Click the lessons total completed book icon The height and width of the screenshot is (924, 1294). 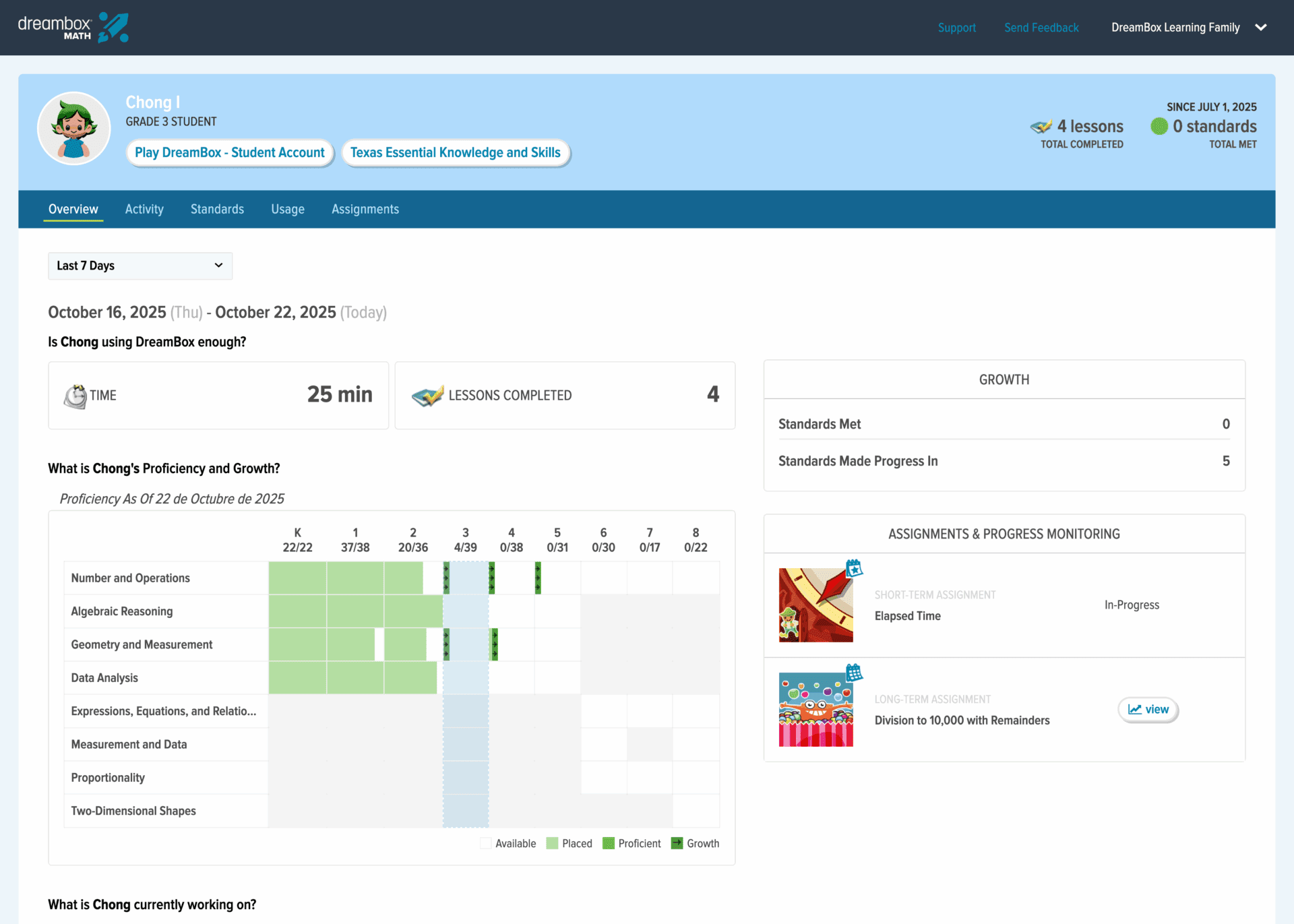point(1041,126)
